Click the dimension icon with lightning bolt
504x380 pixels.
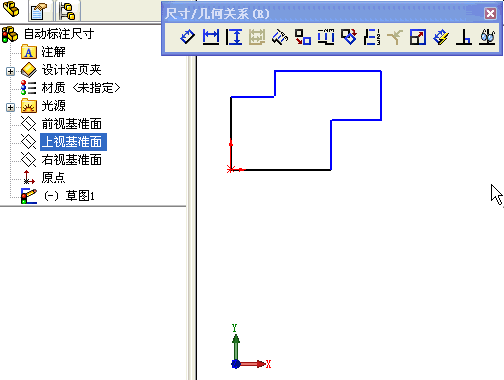point(441,37)
